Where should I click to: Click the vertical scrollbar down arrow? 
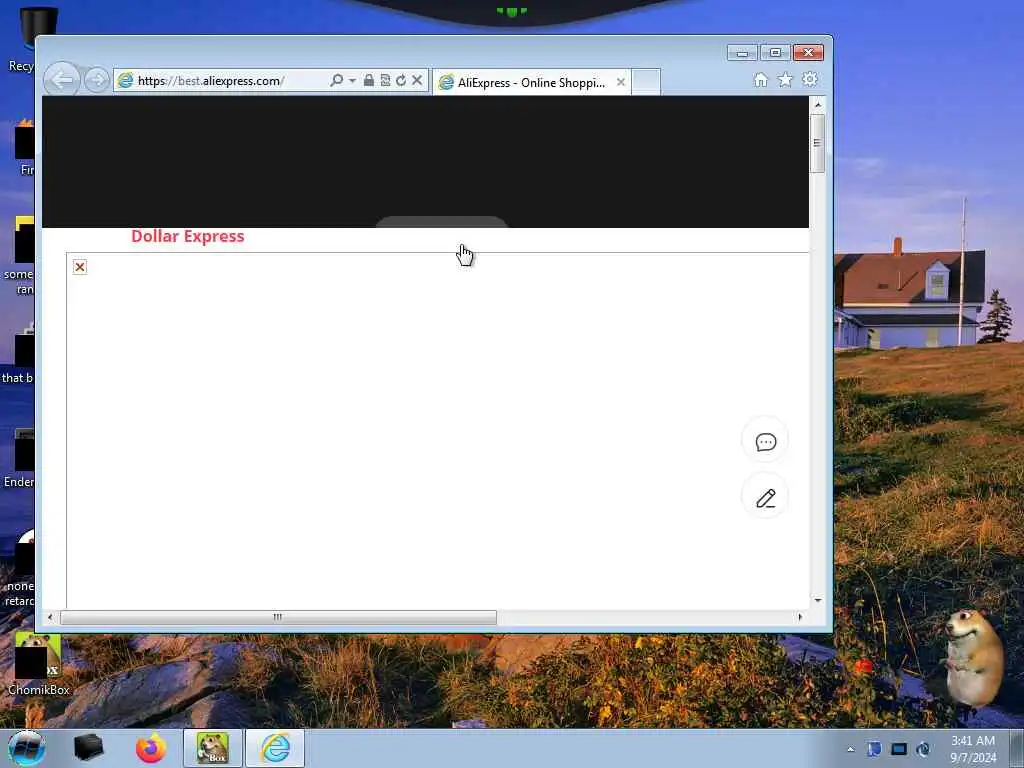click(x=818, y=600)
